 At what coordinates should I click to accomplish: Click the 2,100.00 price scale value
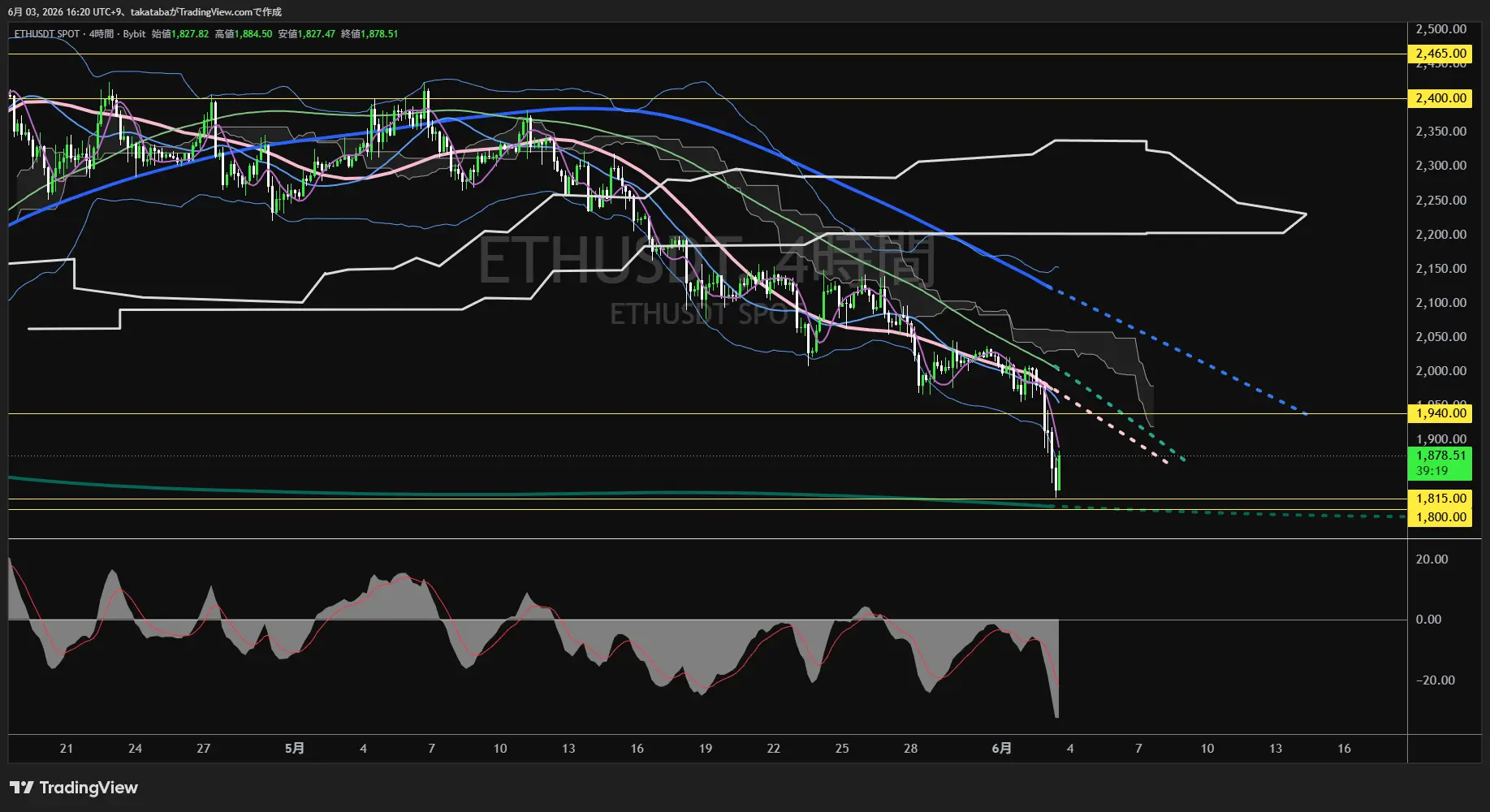[1440, 303]
